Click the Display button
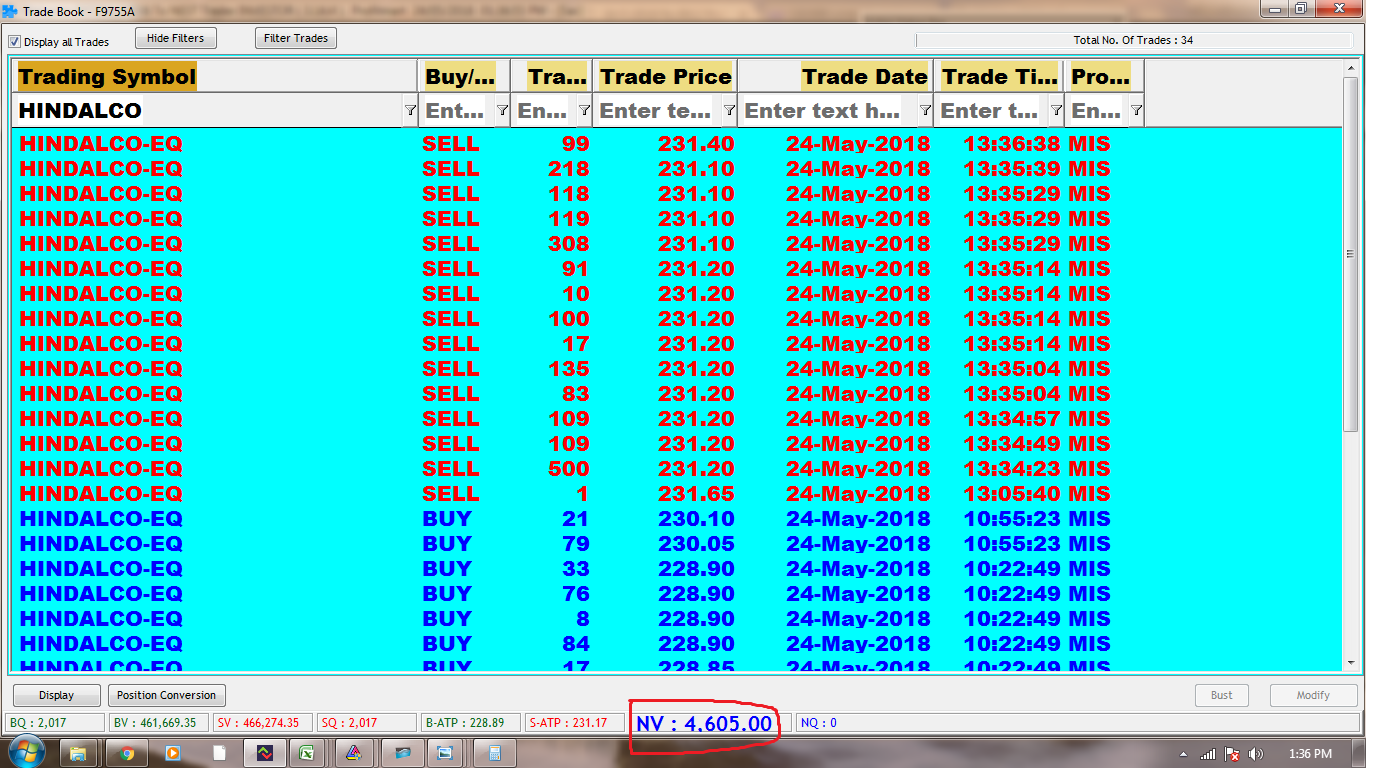This screenshot has height=768, width=1380. [56, 695]
